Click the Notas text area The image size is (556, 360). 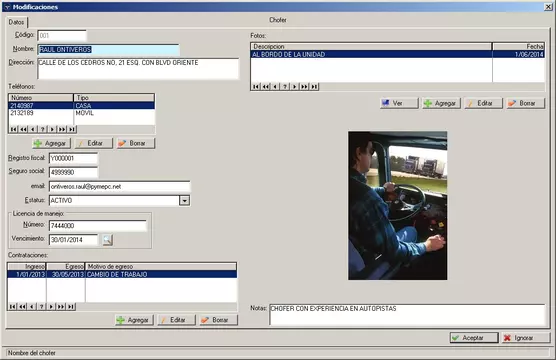pyautogui.click(x=407, y=315)
